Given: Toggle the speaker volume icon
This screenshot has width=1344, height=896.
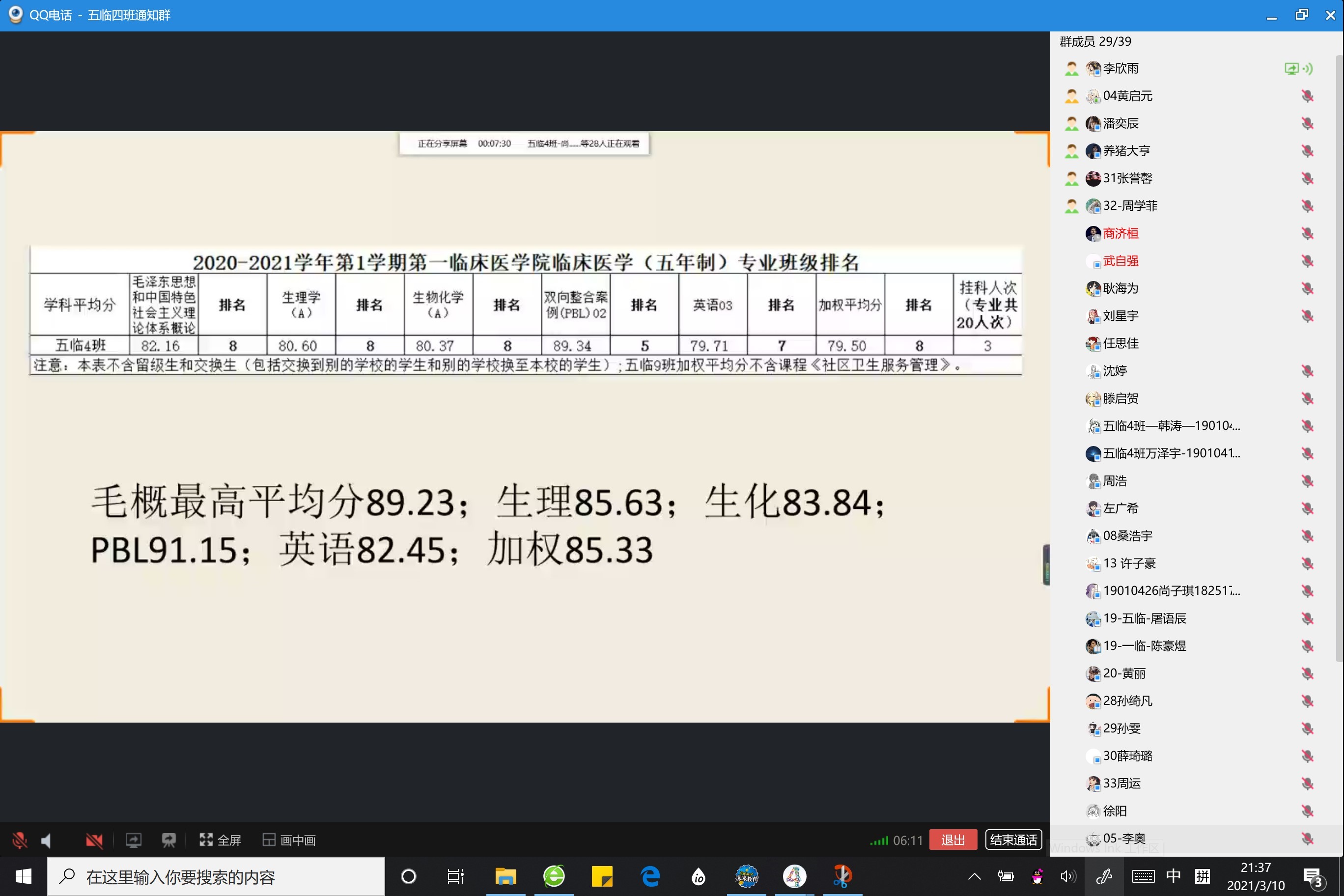Looking at the screenshot, I should 47,840.
